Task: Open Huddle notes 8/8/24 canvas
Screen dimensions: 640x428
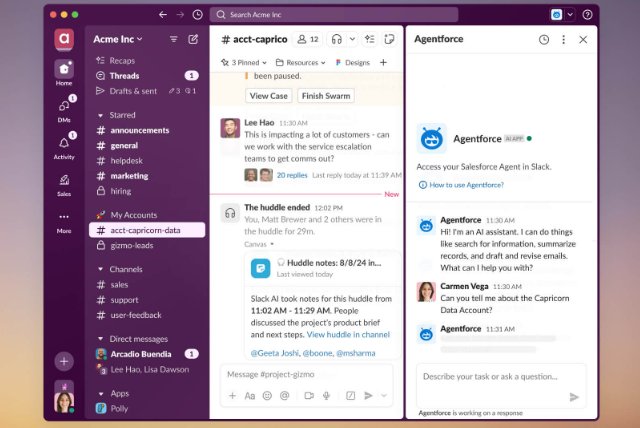Action: 322,268
